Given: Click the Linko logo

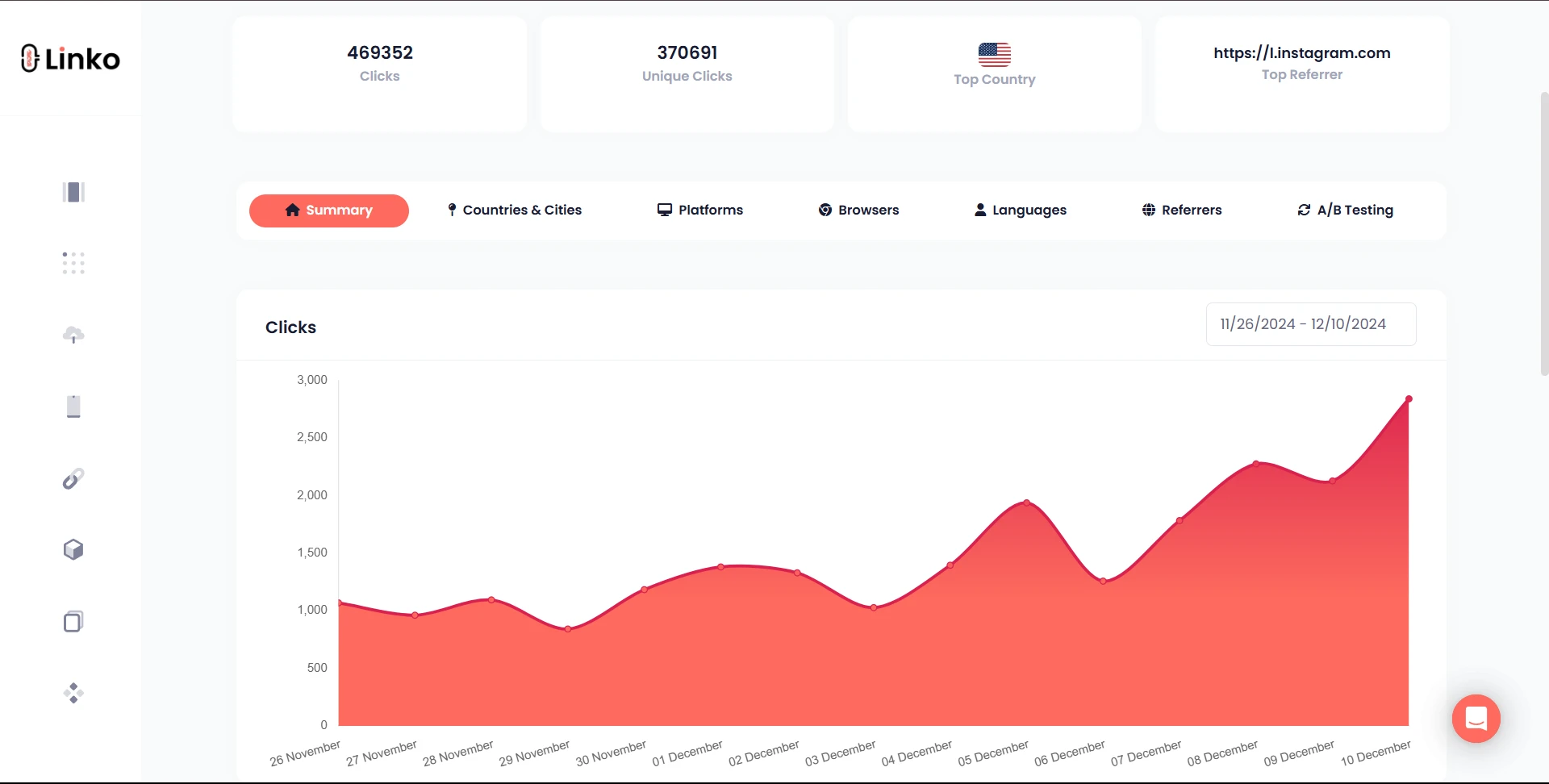Looking at the screenshot, I should (x=70, y=57).
